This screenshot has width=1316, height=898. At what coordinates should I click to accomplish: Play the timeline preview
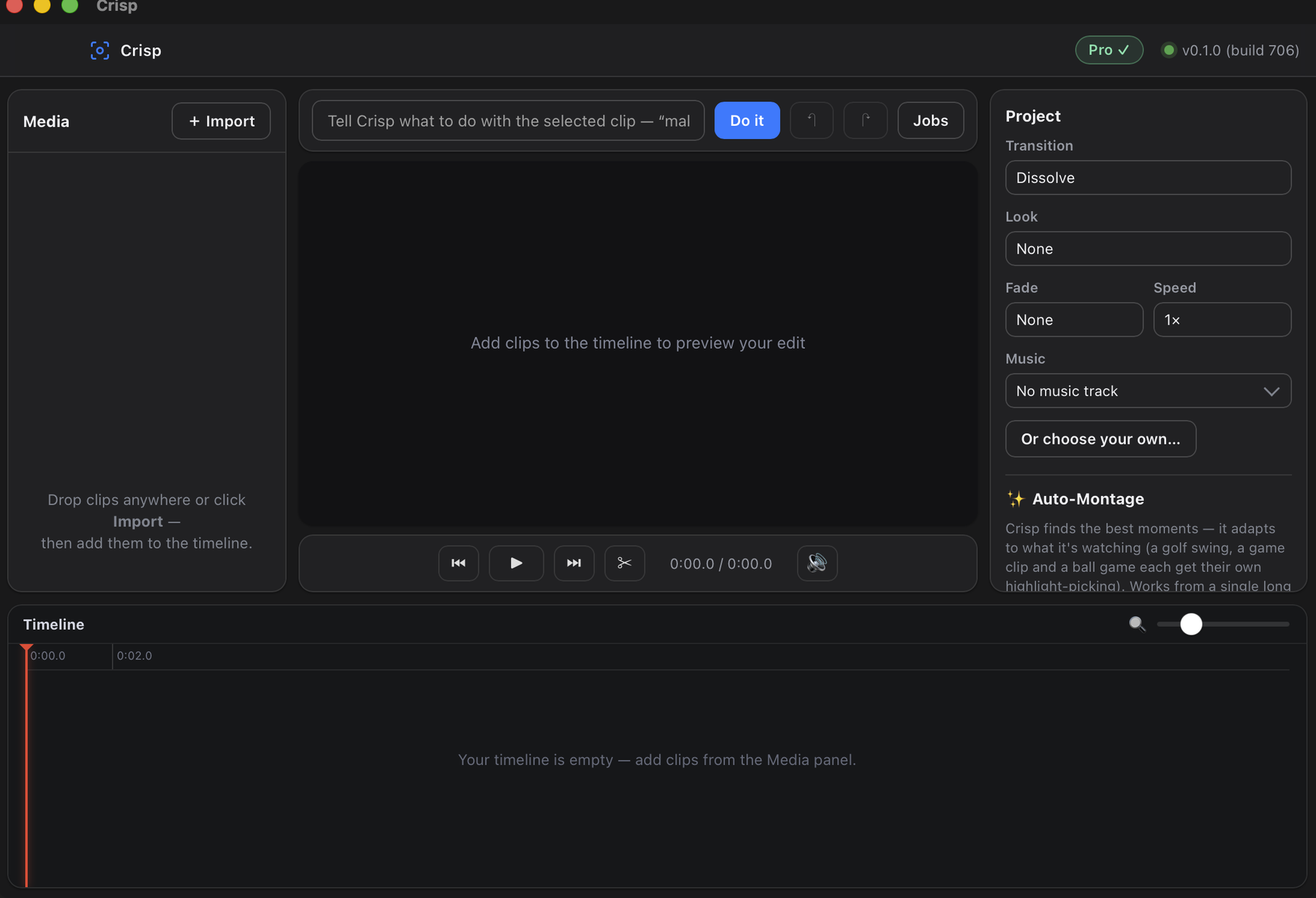(x=516, y=563)
